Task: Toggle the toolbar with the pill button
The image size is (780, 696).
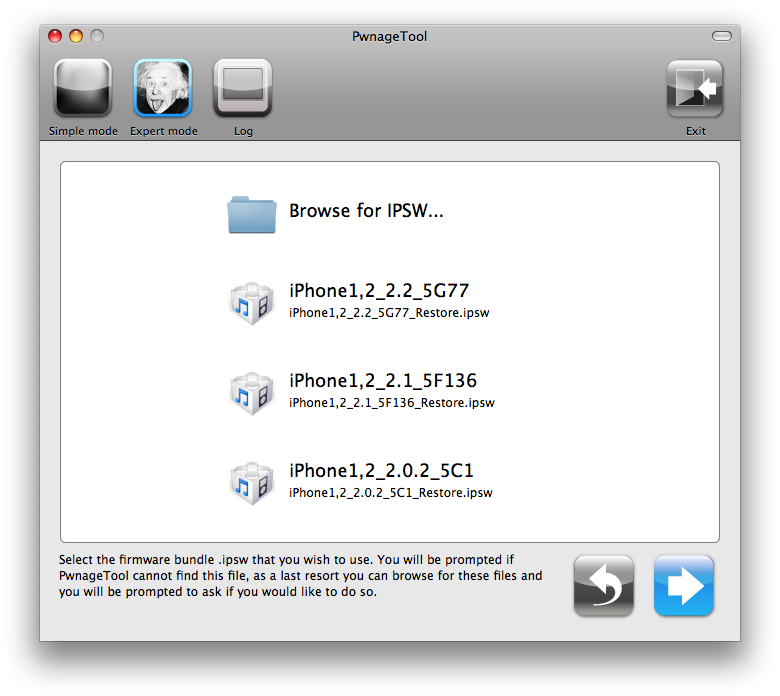Action: click(722, 37)
